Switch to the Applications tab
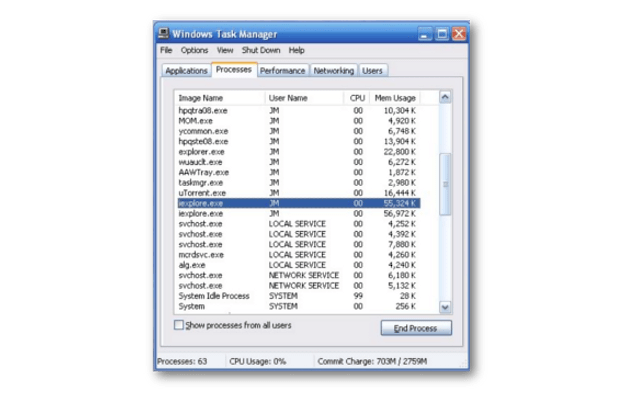 pyautogui.click(x=186, y=71)
